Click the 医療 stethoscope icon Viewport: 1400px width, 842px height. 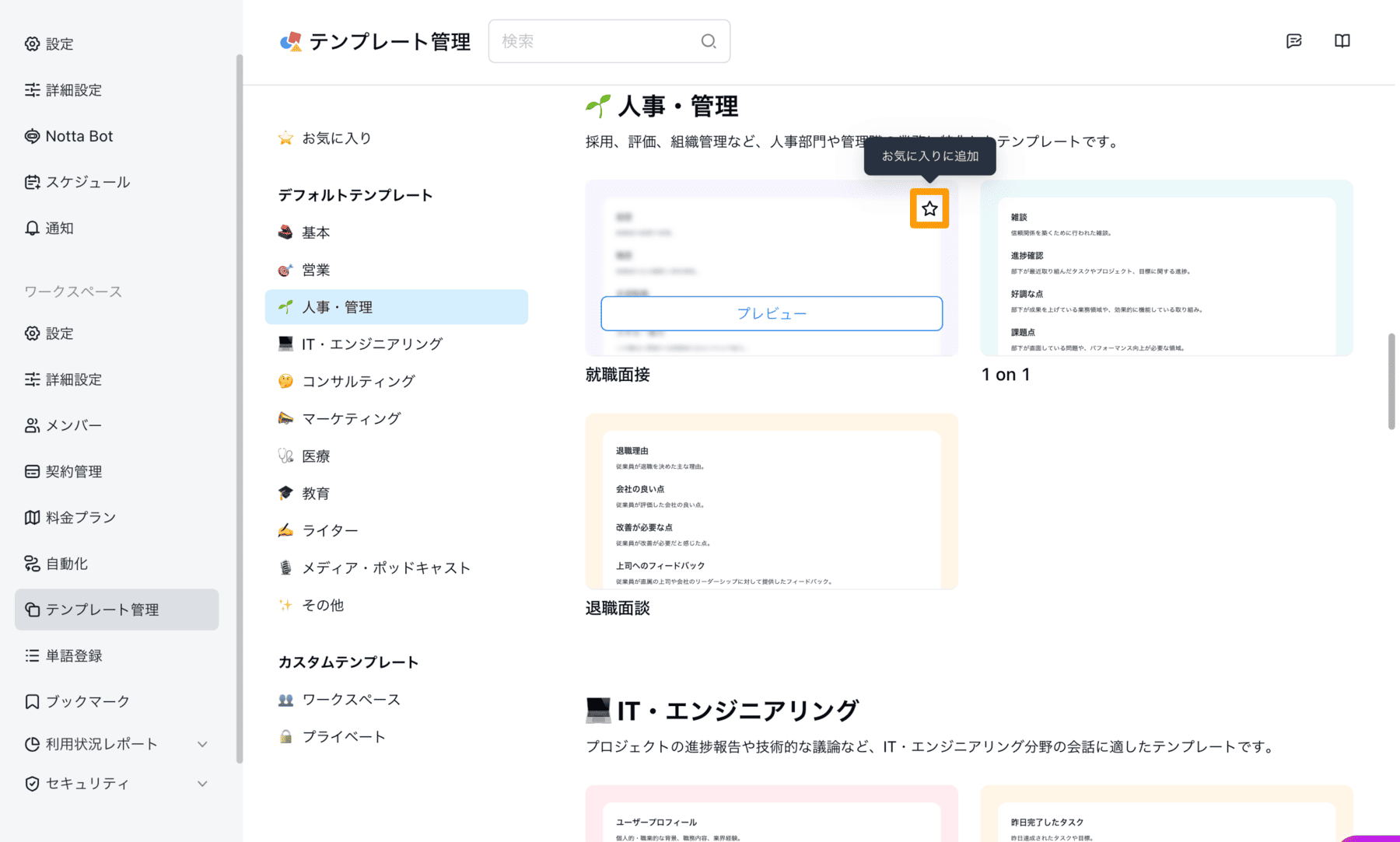[285, 456]
